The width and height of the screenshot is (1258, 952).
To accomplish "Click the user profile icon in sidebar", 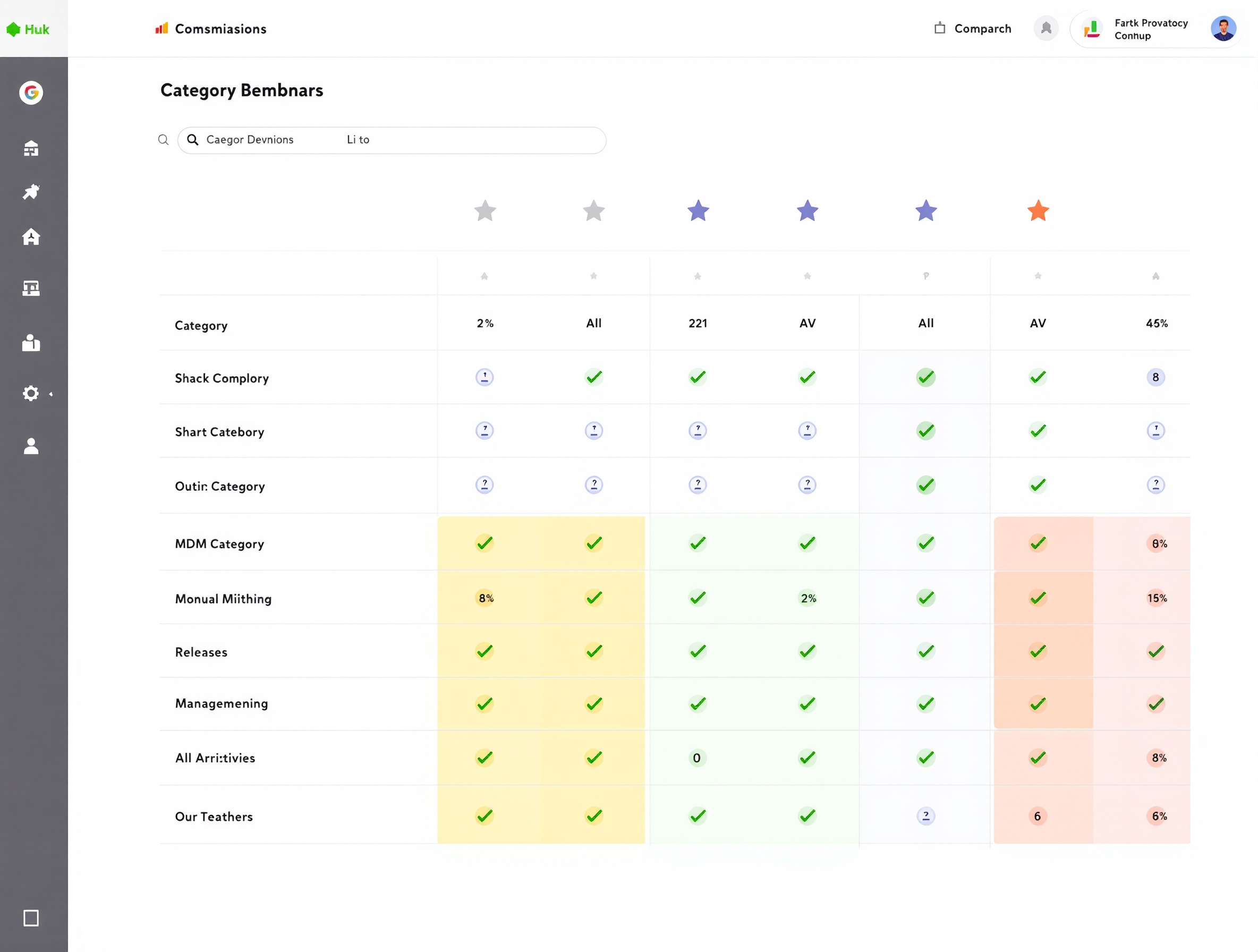I will click(x=31, y=446).
